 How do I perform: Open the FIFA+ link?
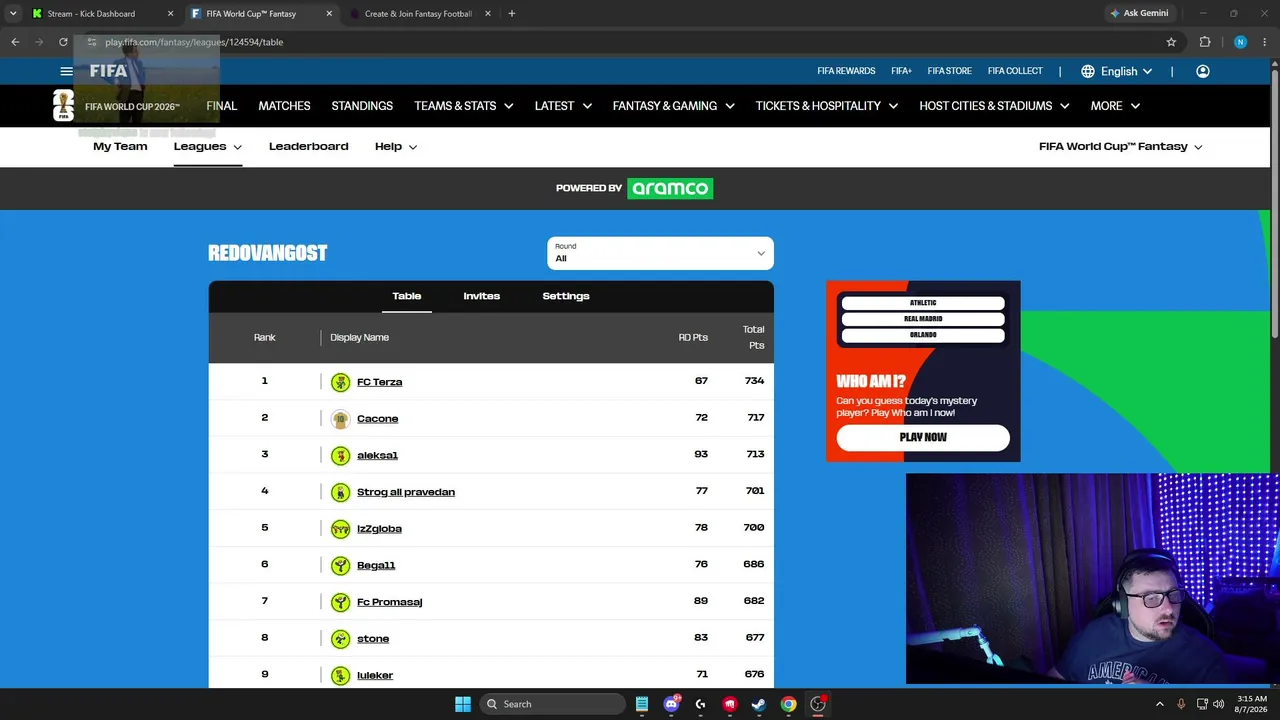902,71
